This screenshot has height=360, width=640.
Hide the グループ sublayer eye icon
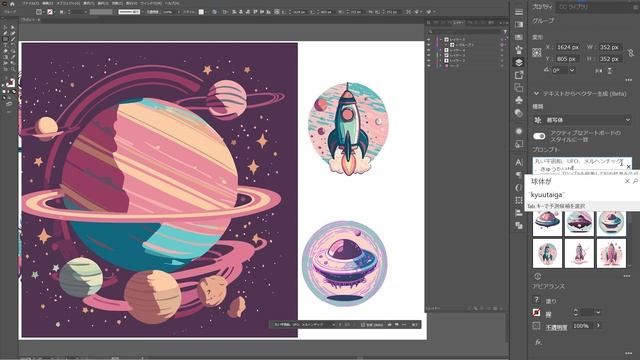(x=429, y=45)
